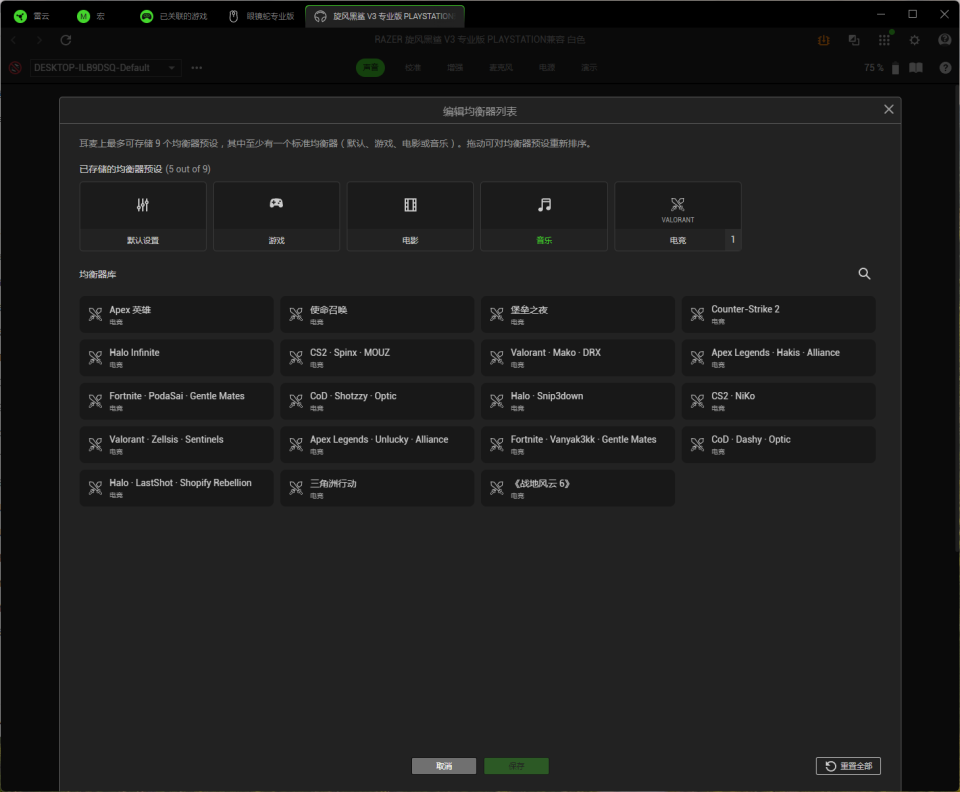
Task: Select the VALORANT 电竞 preset card
Action: pos(678,216)
